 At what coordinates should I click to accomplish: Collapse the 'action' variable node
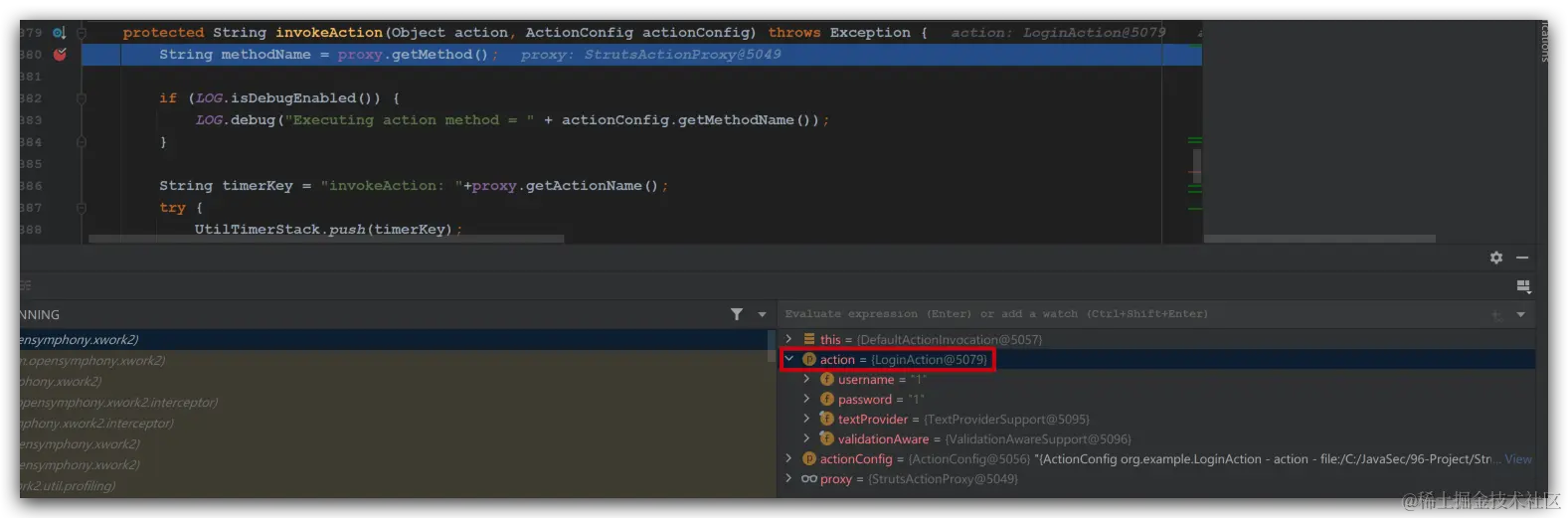(x=789, y=359)
